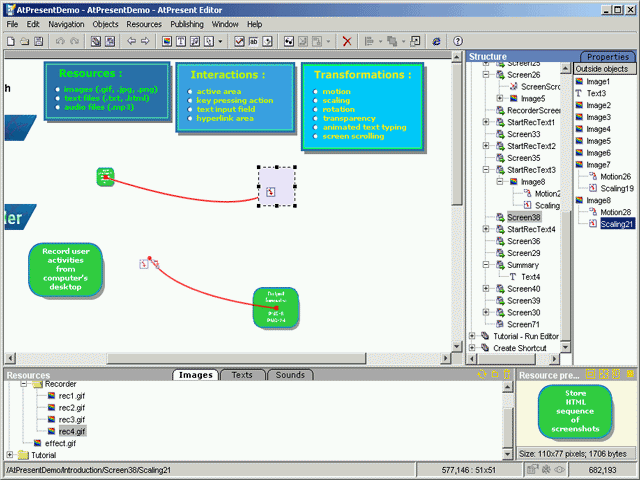Open the dropdown arrow next to align icon
Viewport: 640px width, 480px height.
point(380,41)
